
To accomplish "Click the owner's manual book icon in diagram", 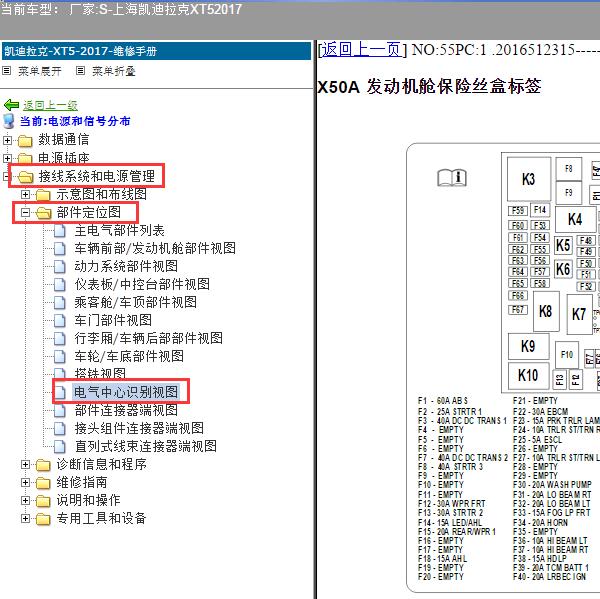I will click(452, 178).
